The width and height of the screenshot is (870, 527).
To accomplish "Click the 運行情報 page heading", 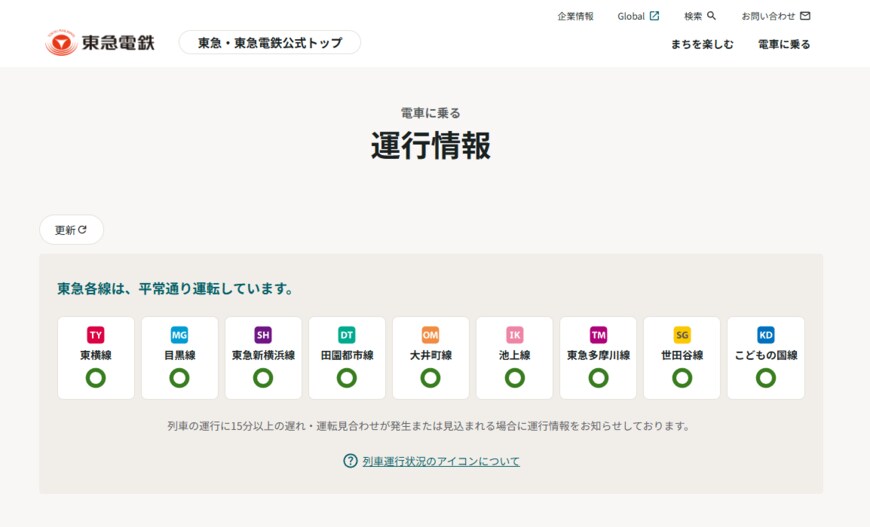I will click(431, 145).
